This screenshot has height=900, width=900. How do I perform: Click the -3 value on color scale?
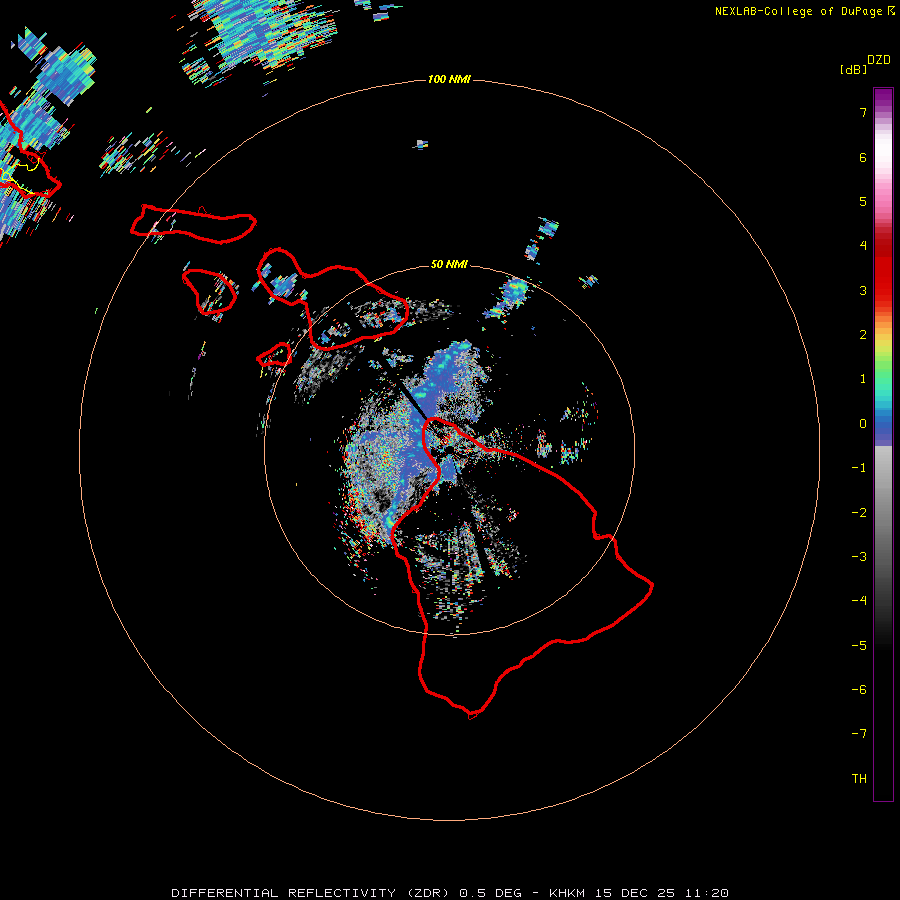(x=859, y=557)
